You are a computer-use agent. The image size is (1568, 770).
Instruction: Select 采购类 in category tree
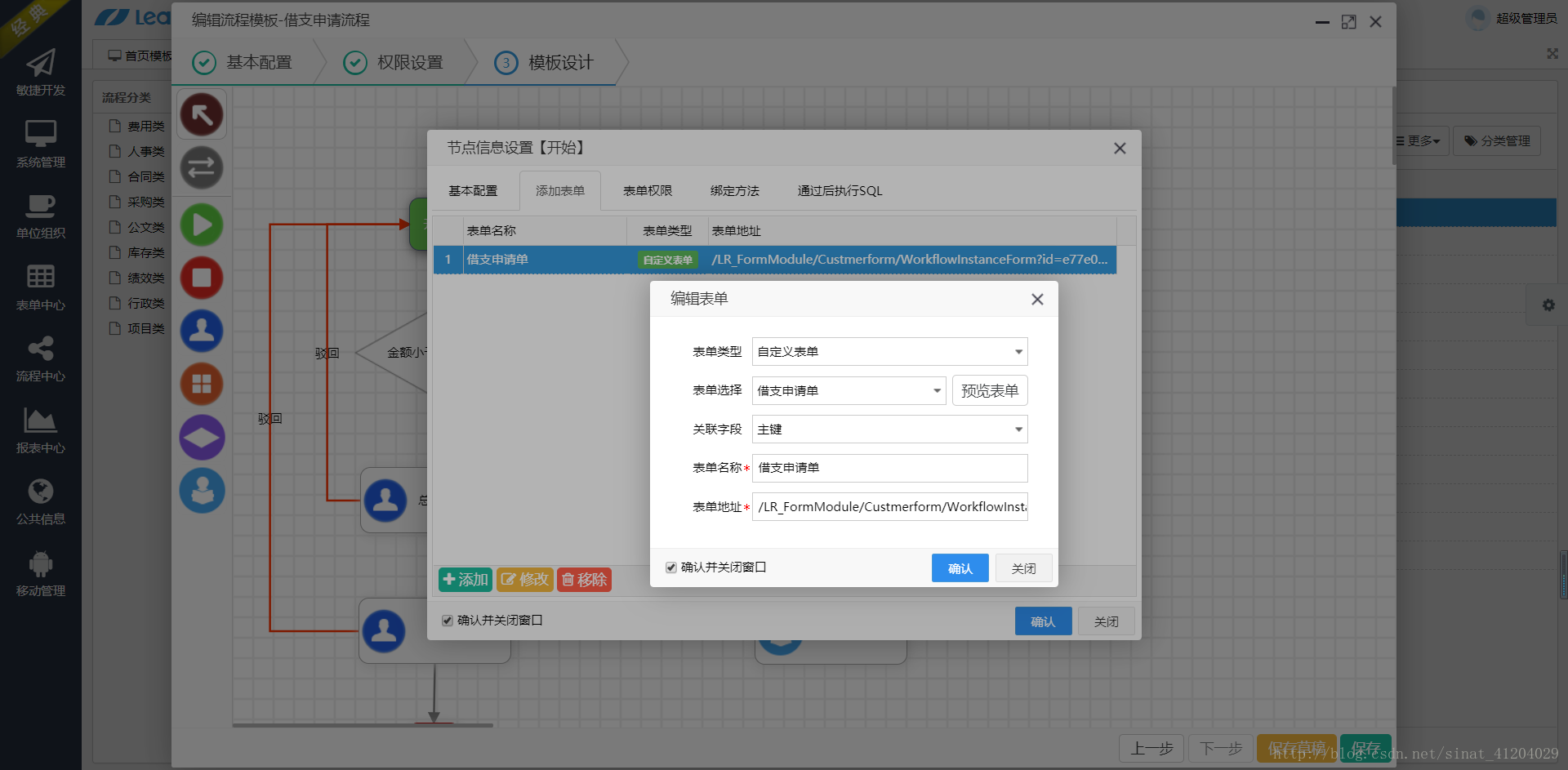pos(146,203)
